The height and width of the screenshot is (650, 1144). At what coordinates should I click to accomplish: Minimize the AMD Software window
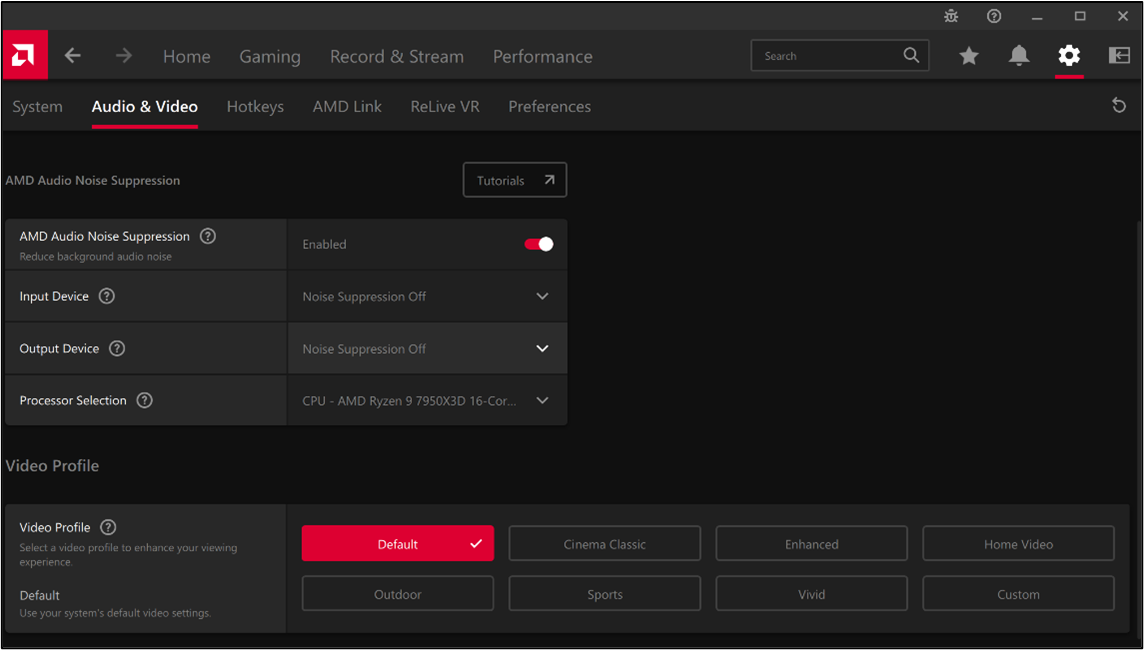[x=1037, y=16]
